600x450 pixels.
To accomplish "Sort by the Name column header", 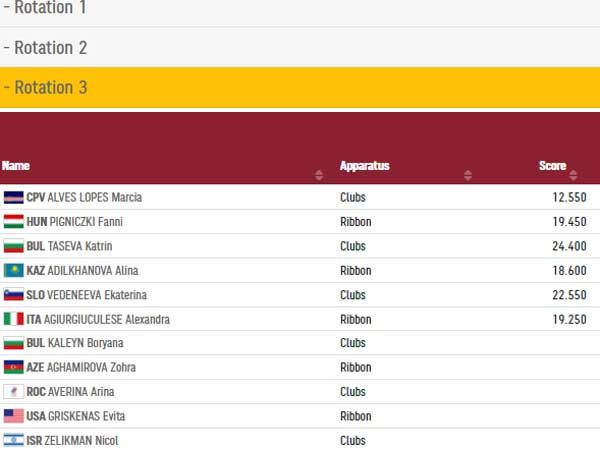I will [16, 166].
